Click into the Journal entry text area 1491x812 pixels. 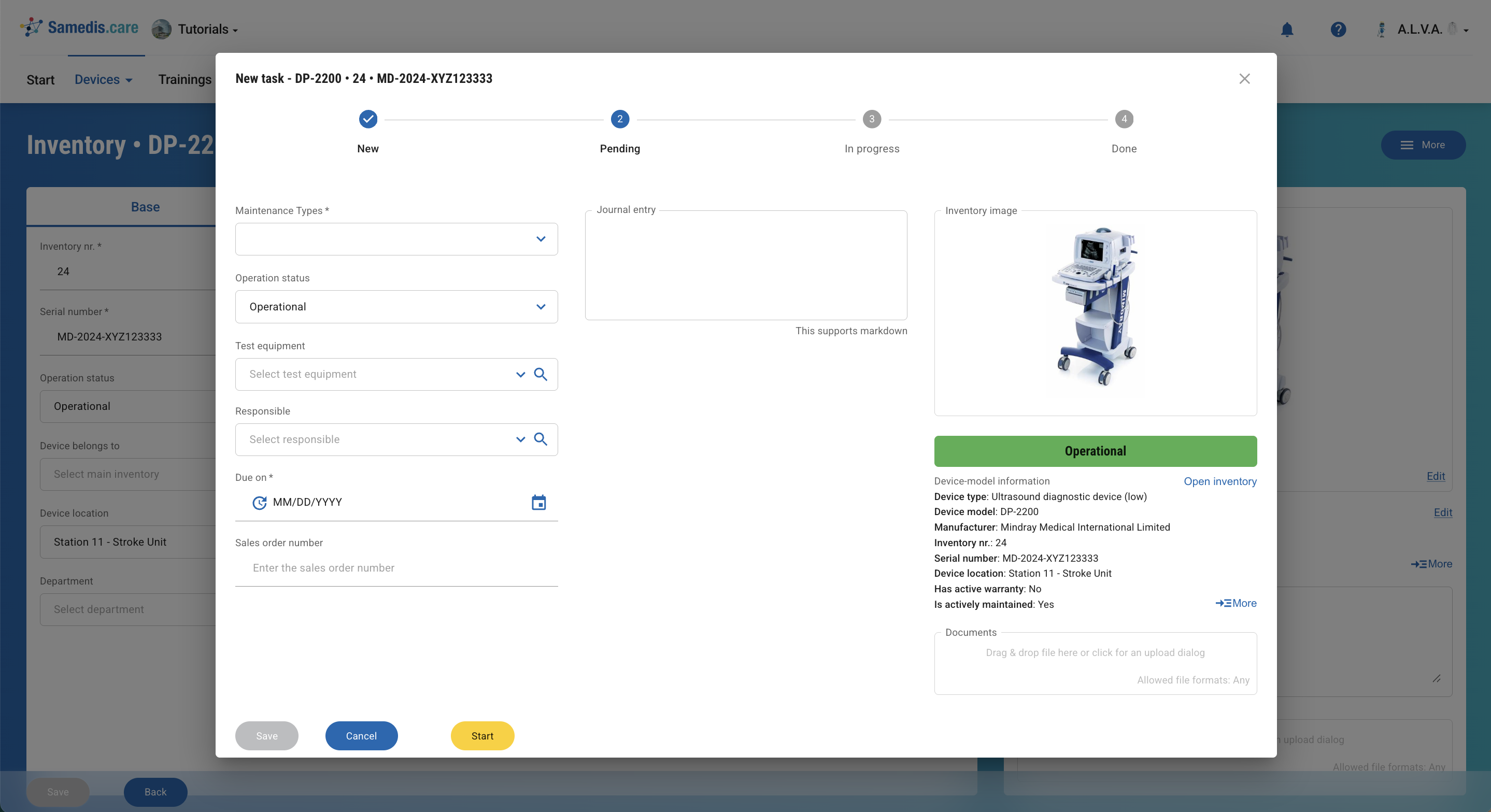point(745,266)
